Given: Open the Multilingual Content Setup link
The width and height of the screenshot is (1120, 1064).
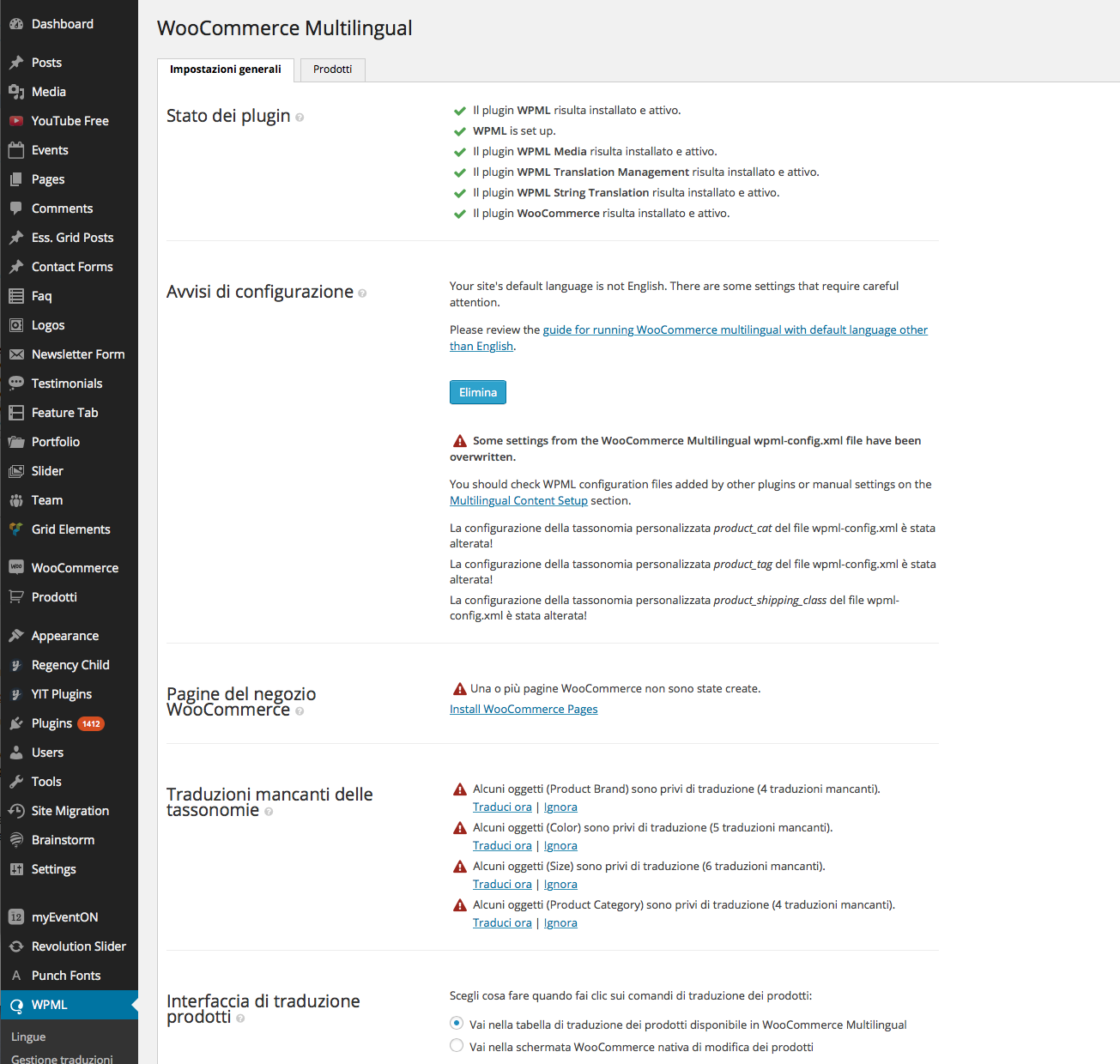Looking at the screenshot, I should pyautogui.click(x=518, y=500).
